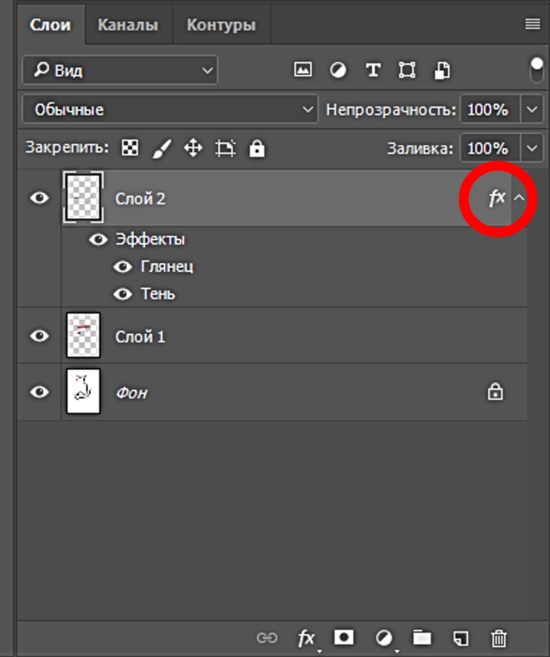
Task: Create a new group folder
Action: (422, 638)
